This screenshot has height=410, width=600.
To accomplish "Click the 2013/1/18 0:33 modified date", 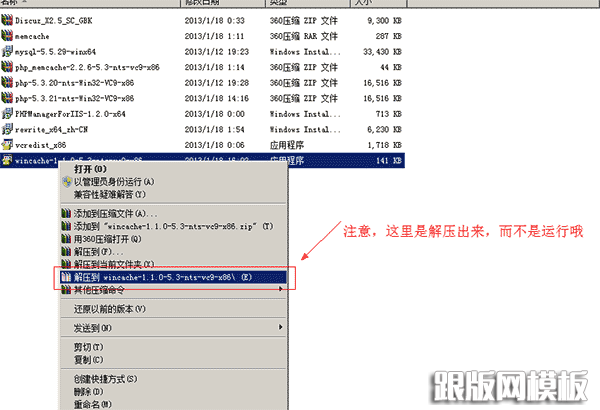I will 215,21.
